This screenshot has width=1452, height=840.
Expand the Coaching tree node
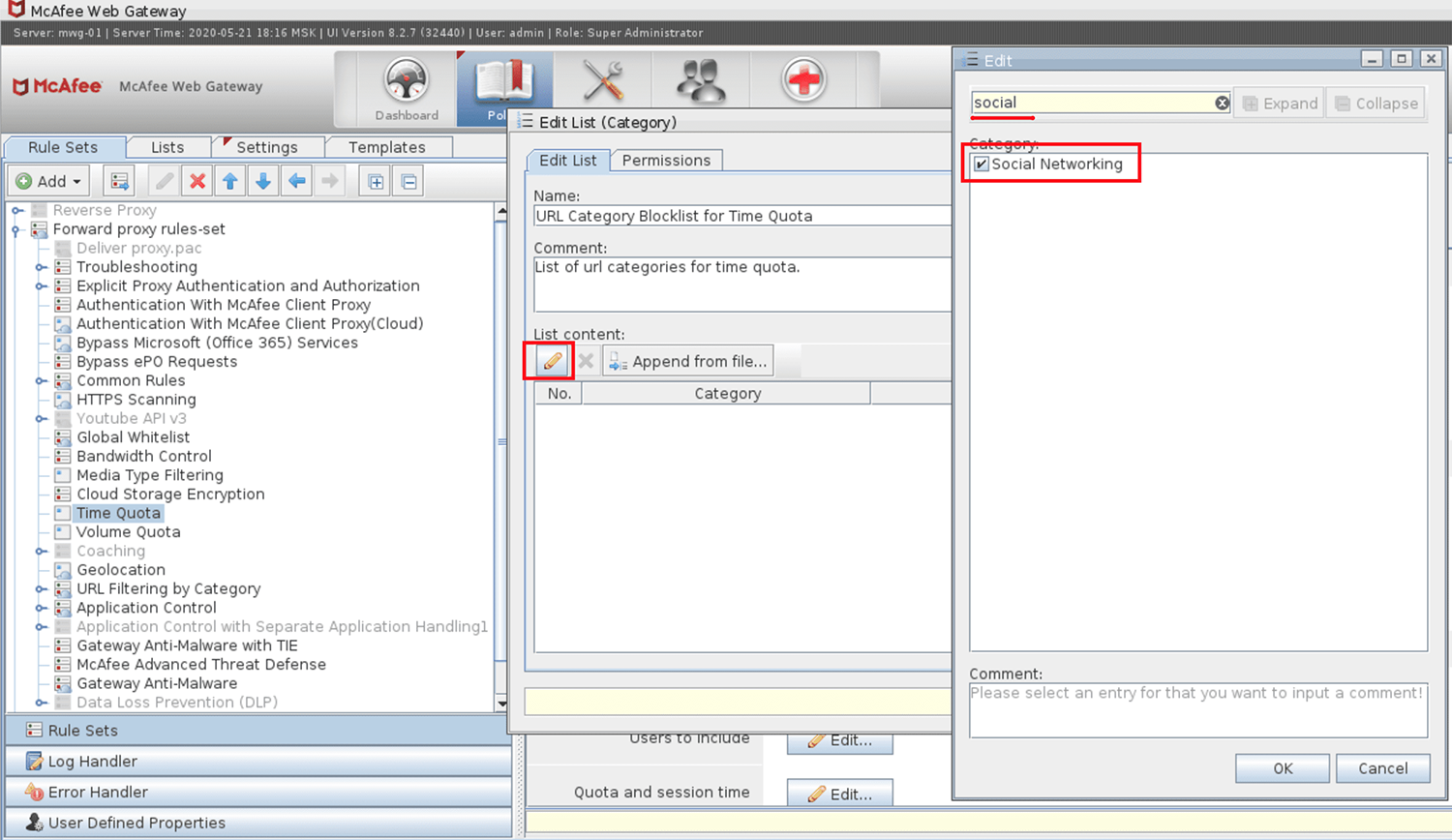pos(41,552)
